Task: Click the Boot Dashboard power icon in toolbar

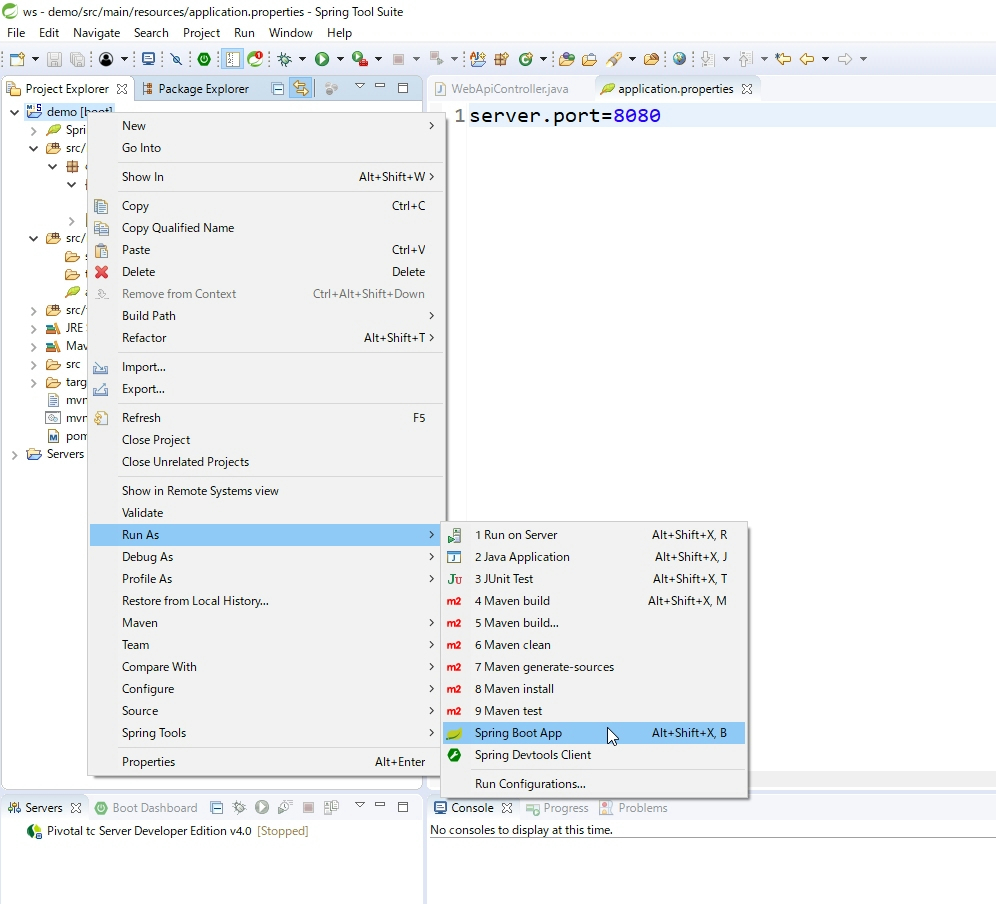Action: coord(204,59)
